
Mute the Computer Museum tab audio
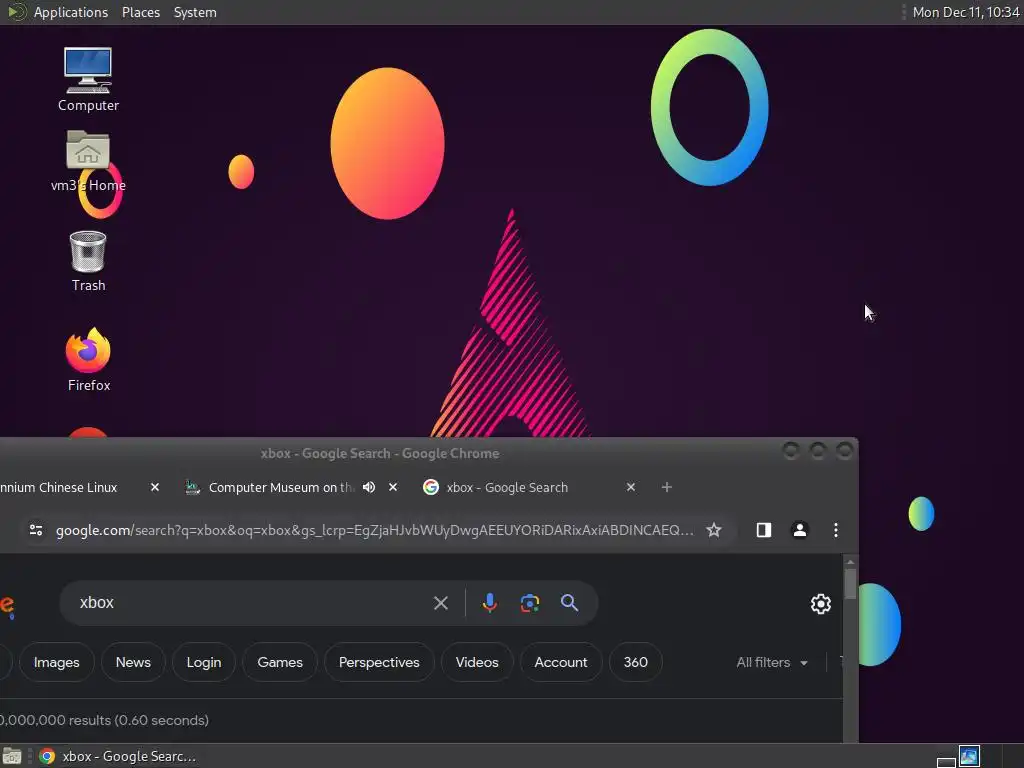pos(369,487)
